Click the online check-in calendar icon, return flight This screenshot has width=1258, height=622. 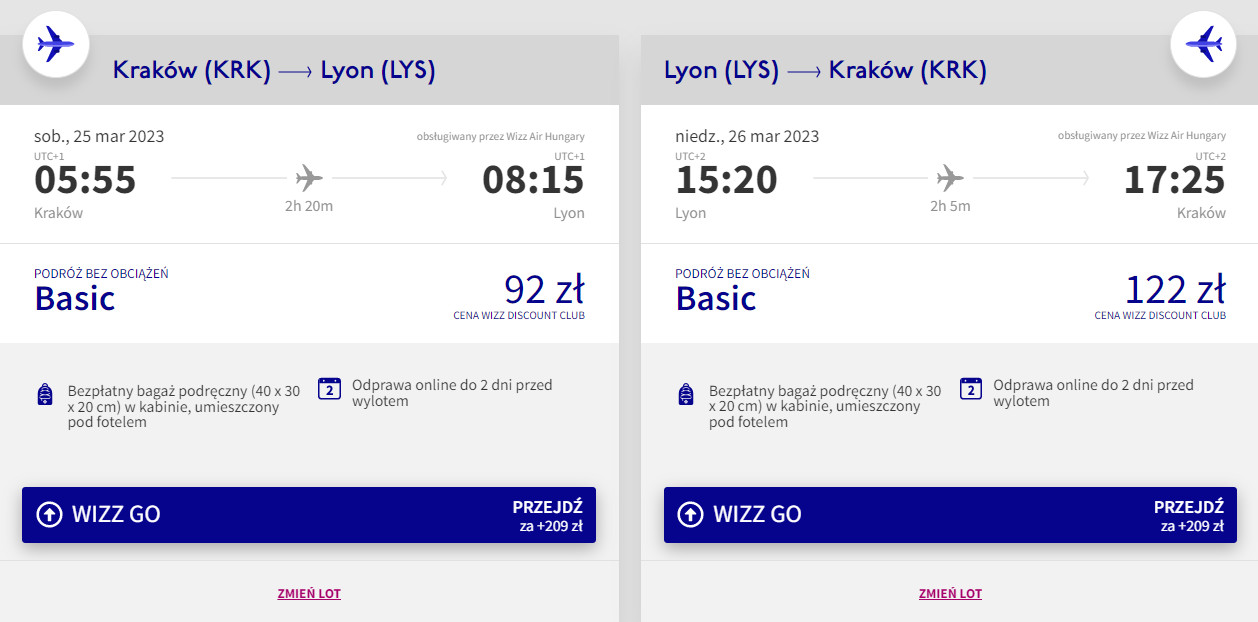[x=970, y=389]
